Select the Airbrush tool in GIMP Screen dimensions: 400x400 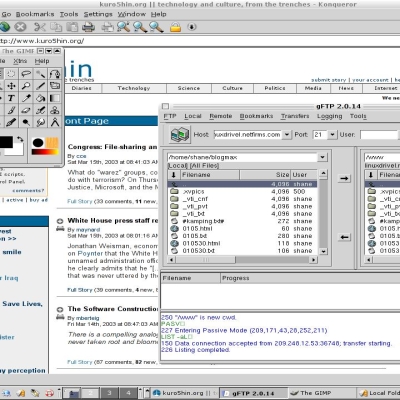point(41,110)
